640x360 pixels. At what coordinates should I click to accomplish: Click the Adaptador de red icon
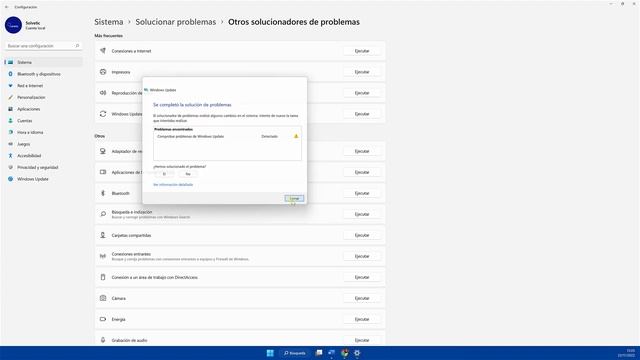tap(103, 151)
